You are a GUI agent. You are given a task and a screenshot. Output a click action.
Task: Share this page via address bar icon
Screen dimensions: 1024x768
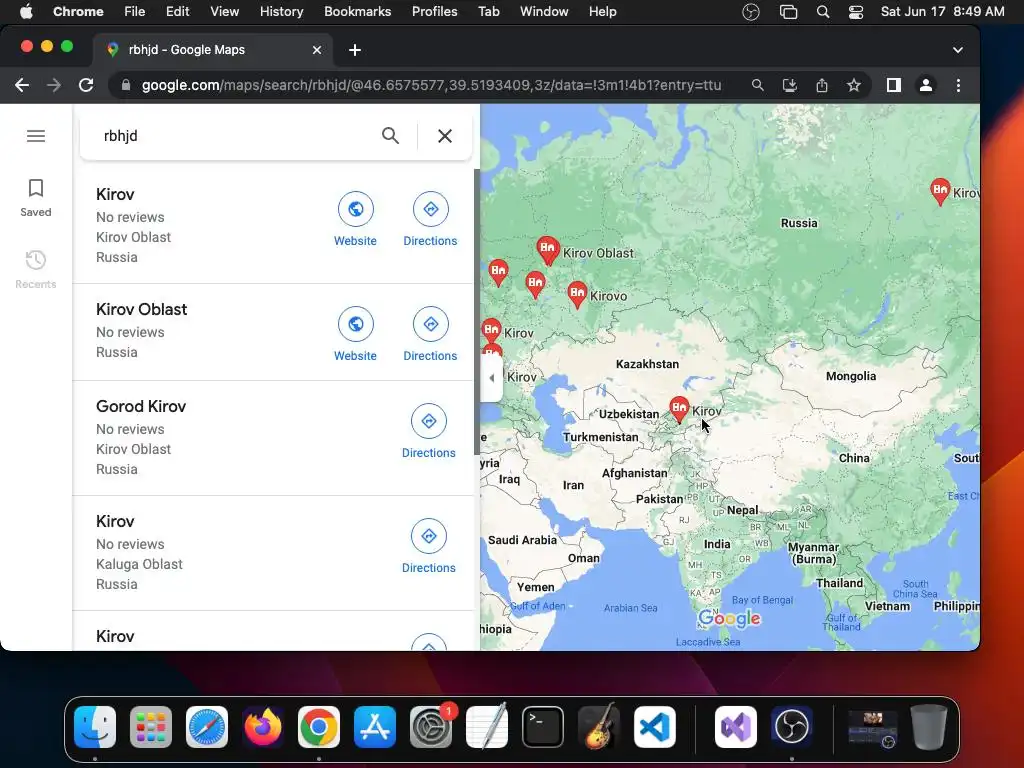pos(822,85)
